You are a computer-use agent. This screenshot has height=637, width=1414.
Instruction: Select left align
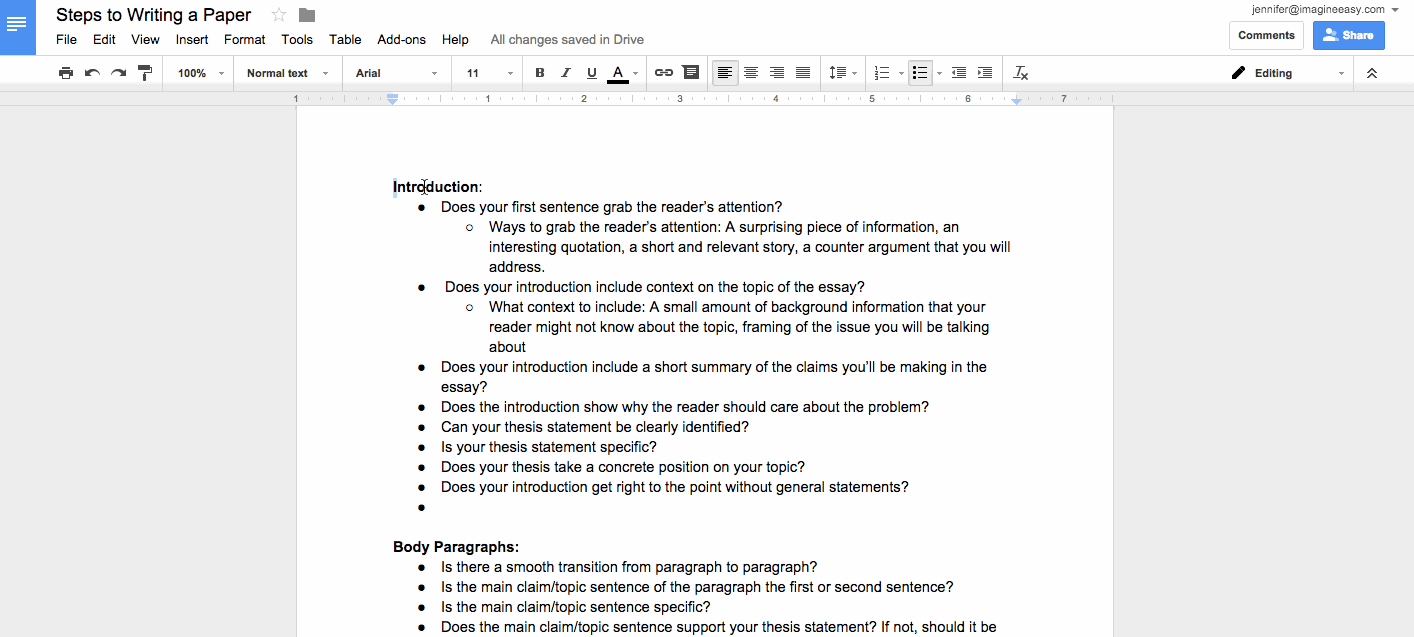tap(725, 73)
